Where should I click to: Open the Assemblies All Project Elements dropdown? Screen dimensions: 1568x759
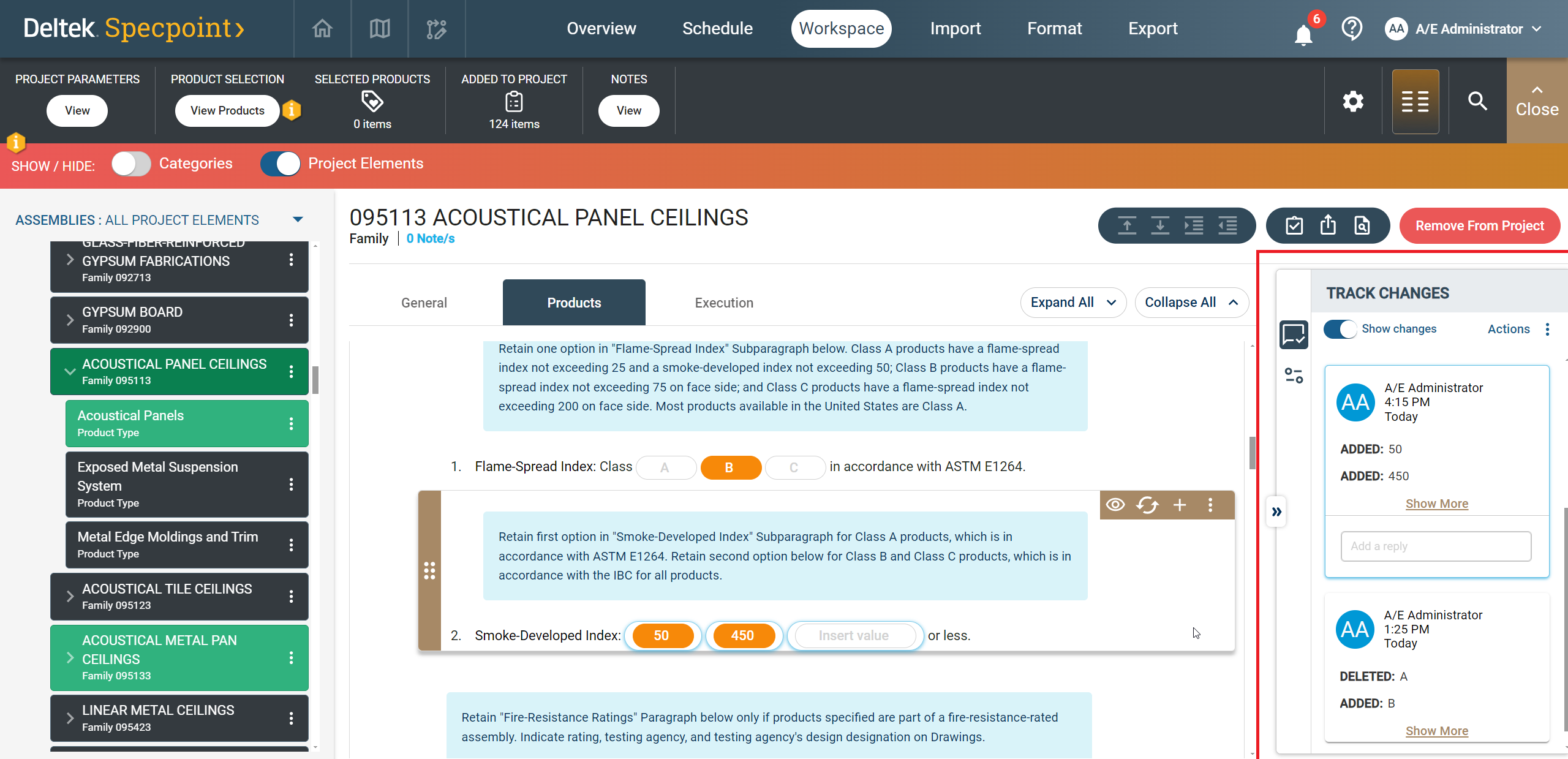[298, 220]
